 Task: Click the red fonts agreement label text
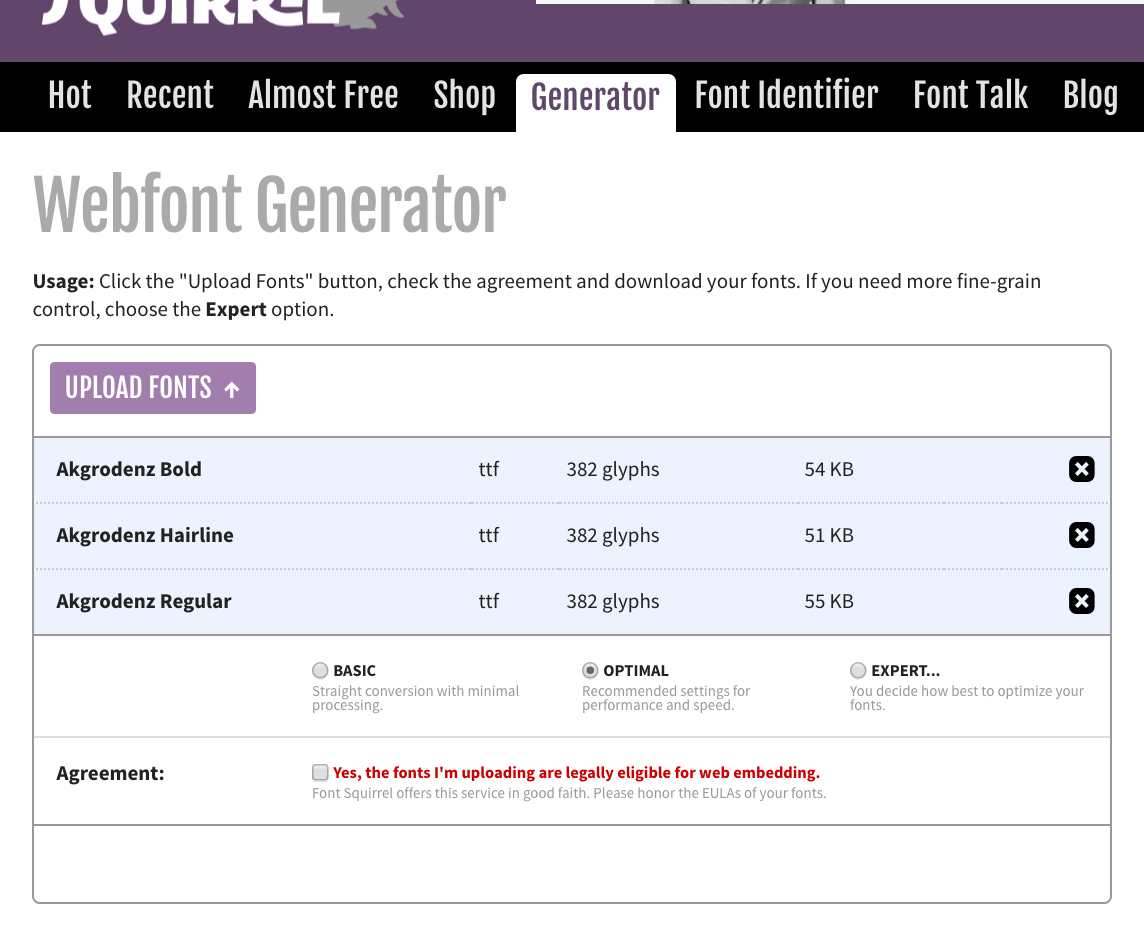[x=576, y=772]
